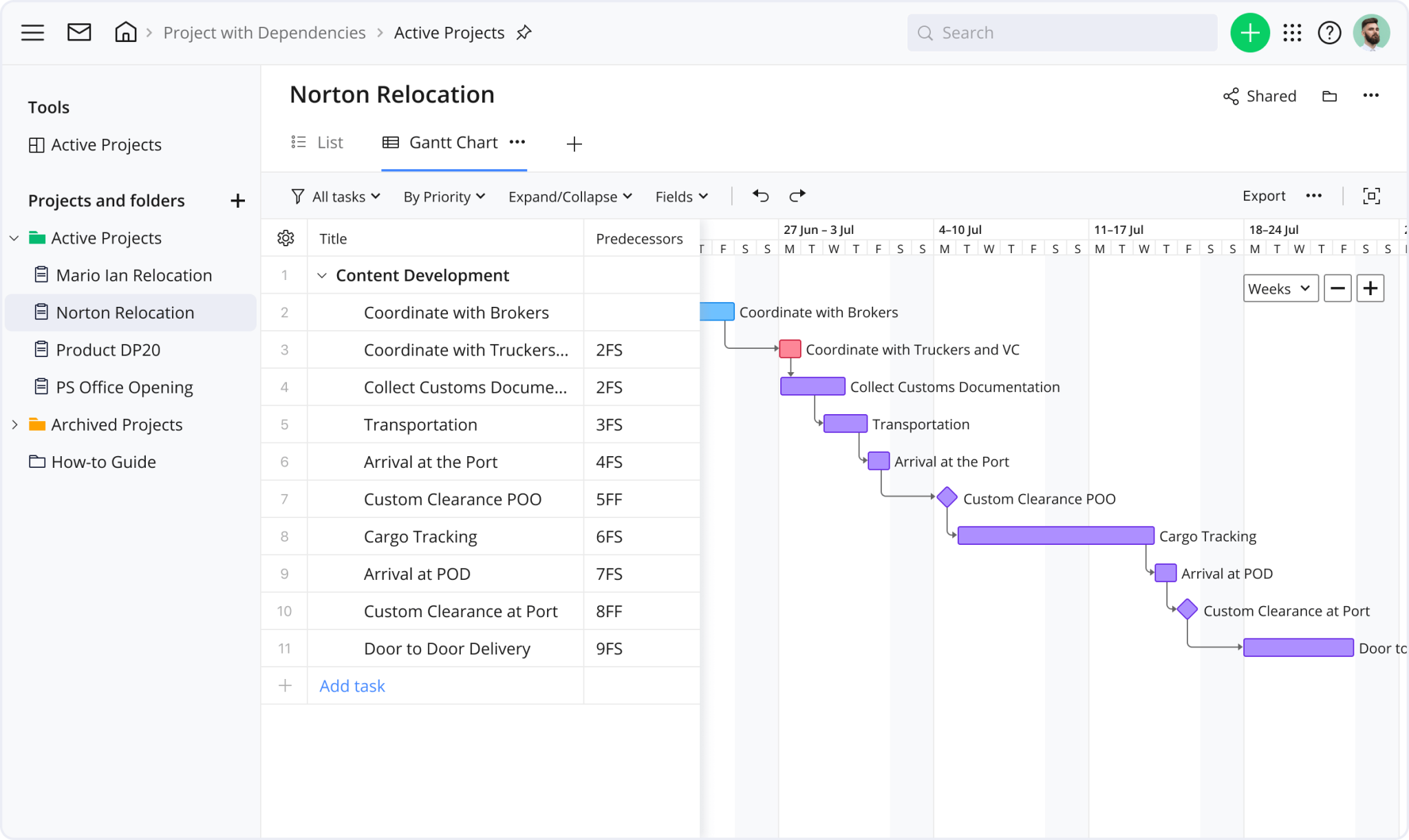Click the Export button
This screenshot has height=840, width=1409.
point(1263,196)
